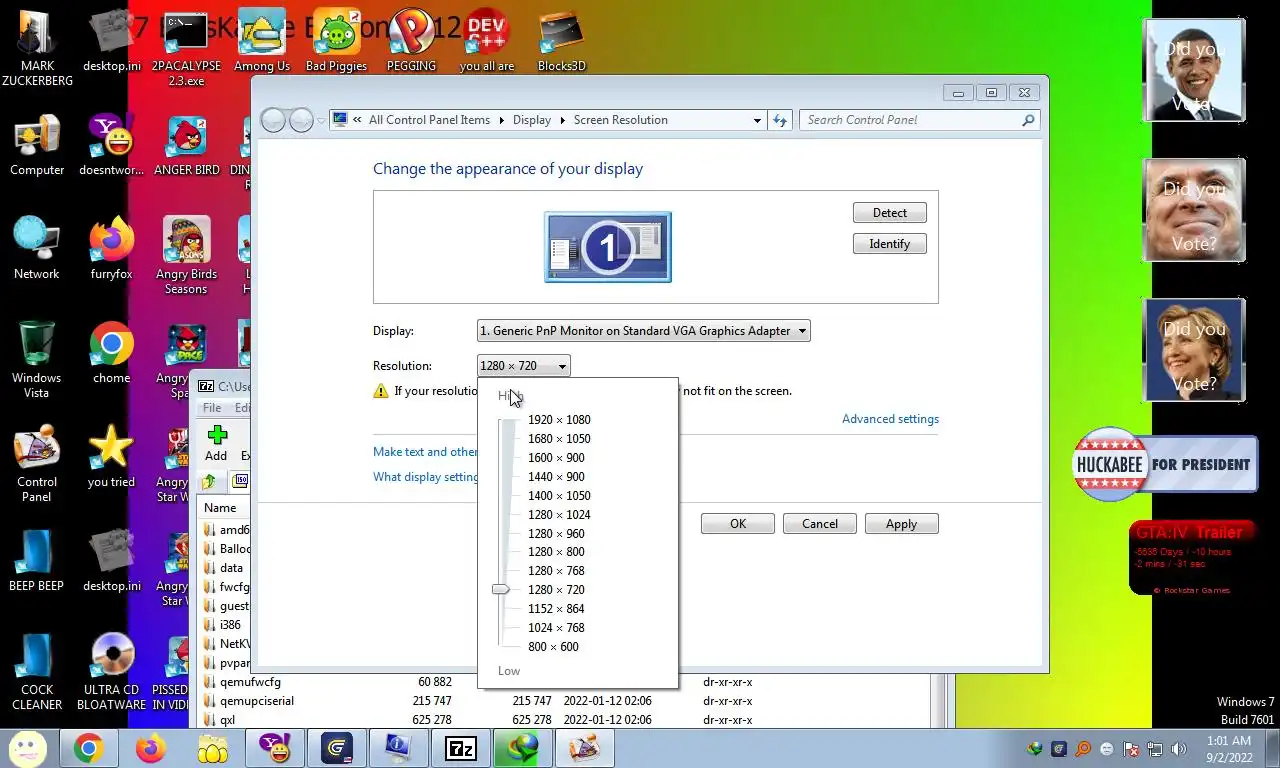Select 1280 × 800 resolution
Screen dimensions: 1280x768
(556, 552)
